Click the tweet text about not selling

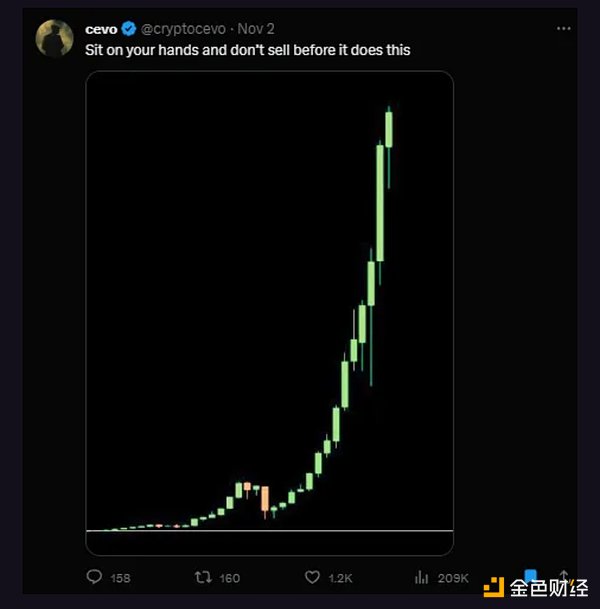[247, 49]
